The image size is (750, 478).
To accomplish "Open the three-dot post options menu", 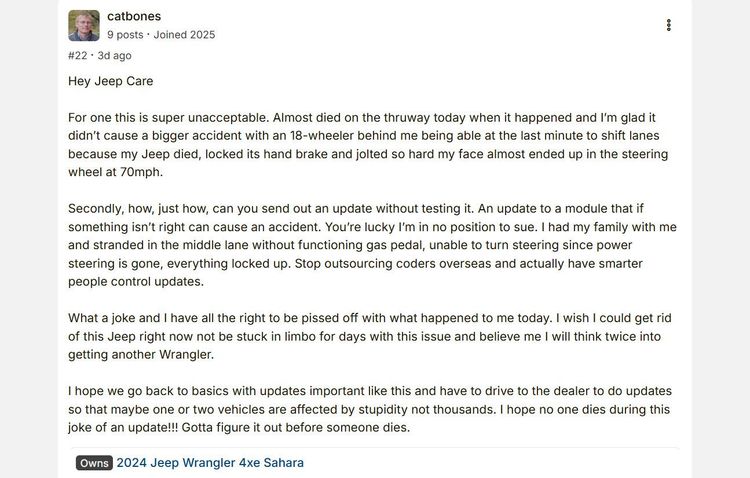I will coord(668,25).
